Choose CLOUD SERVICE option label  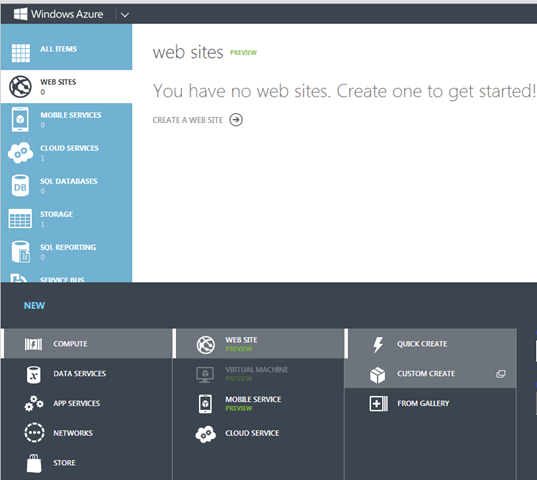coord(252,433)
